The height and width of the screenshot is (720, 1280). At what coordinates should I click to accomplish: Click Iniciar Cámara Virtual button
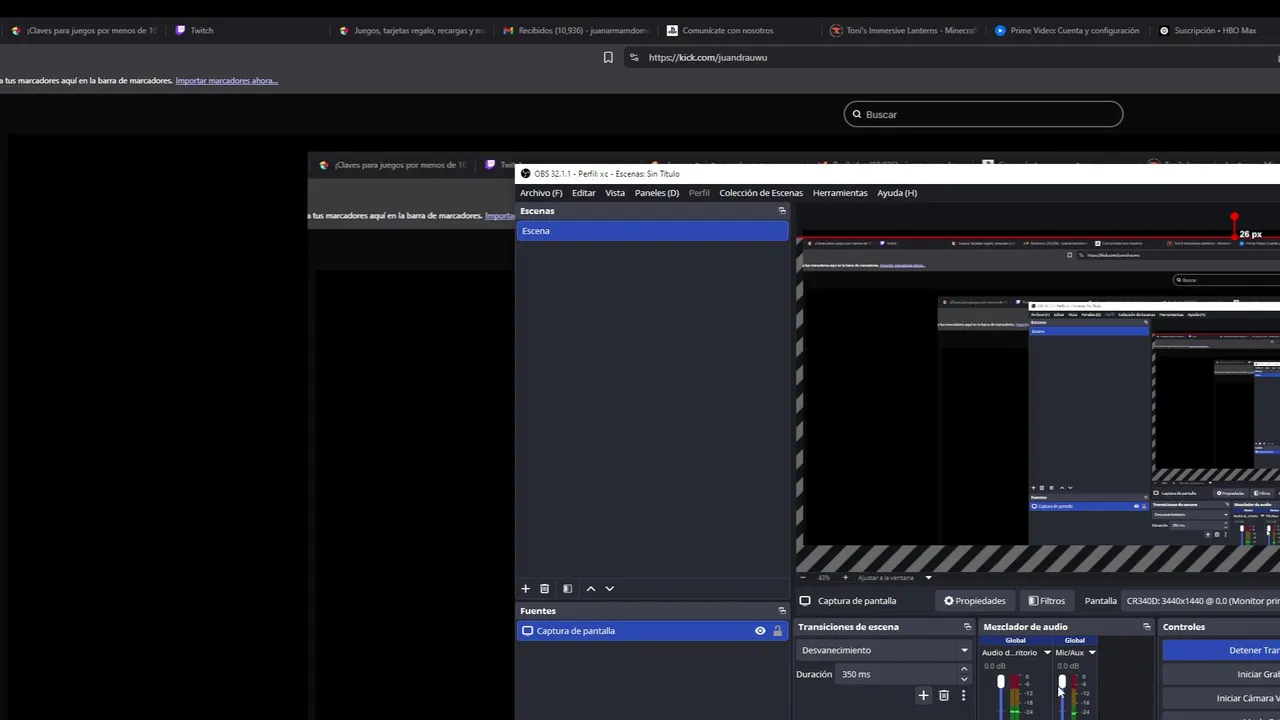1222,698
